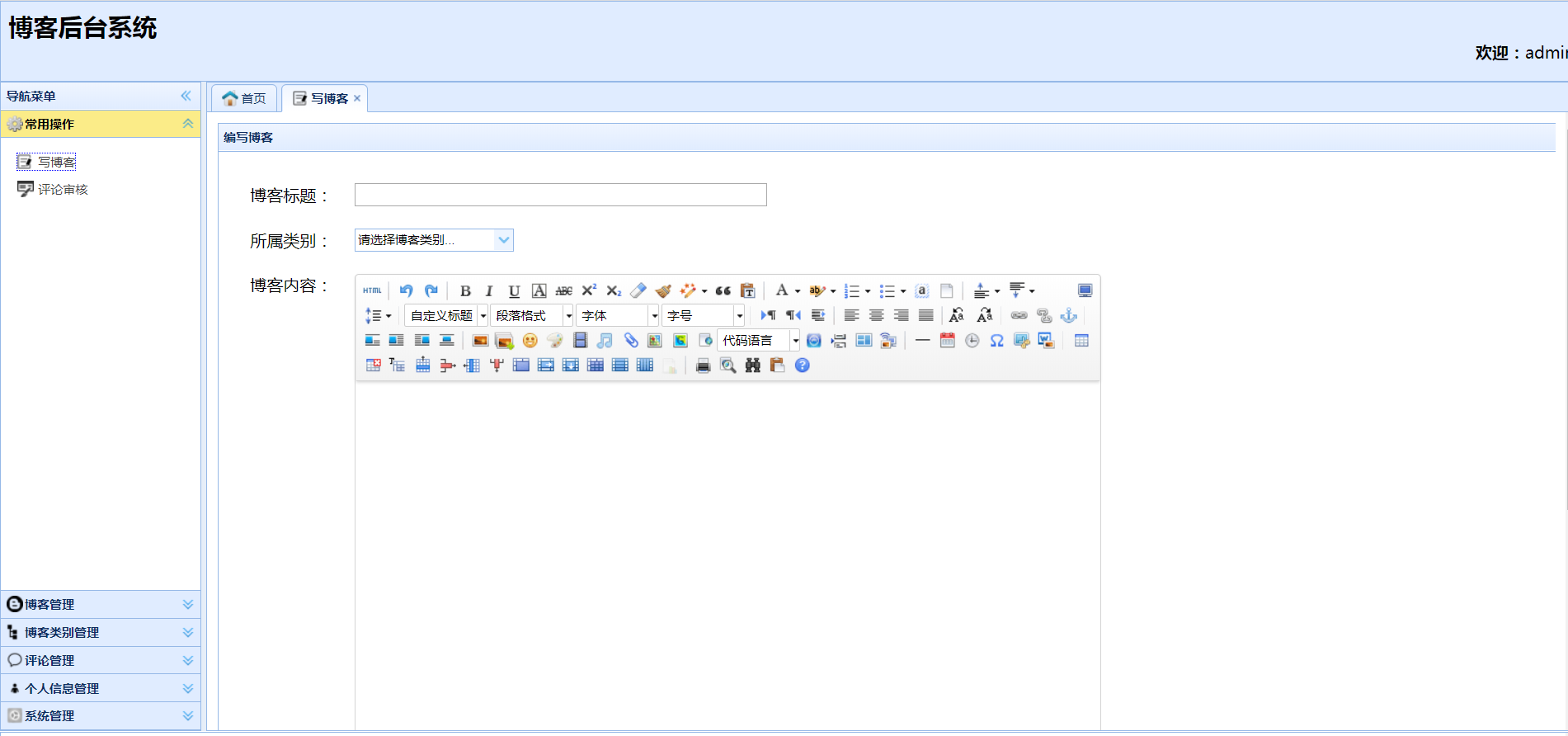The width and height of the screenshot is (1568, 736).
Task: Open the editor help question mark icon
Action: coord(802,366)
